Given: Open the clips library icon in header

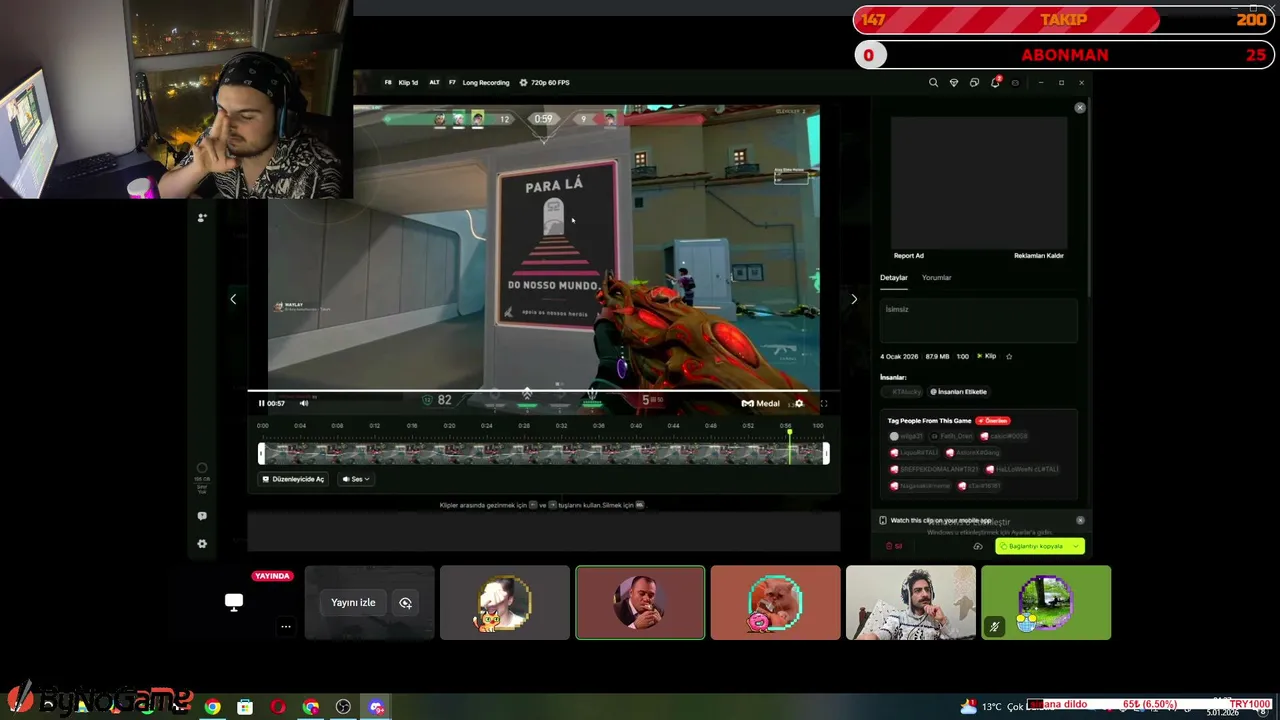Looking at the screenshot, I should pyautogui.click(x=974, y=83).
